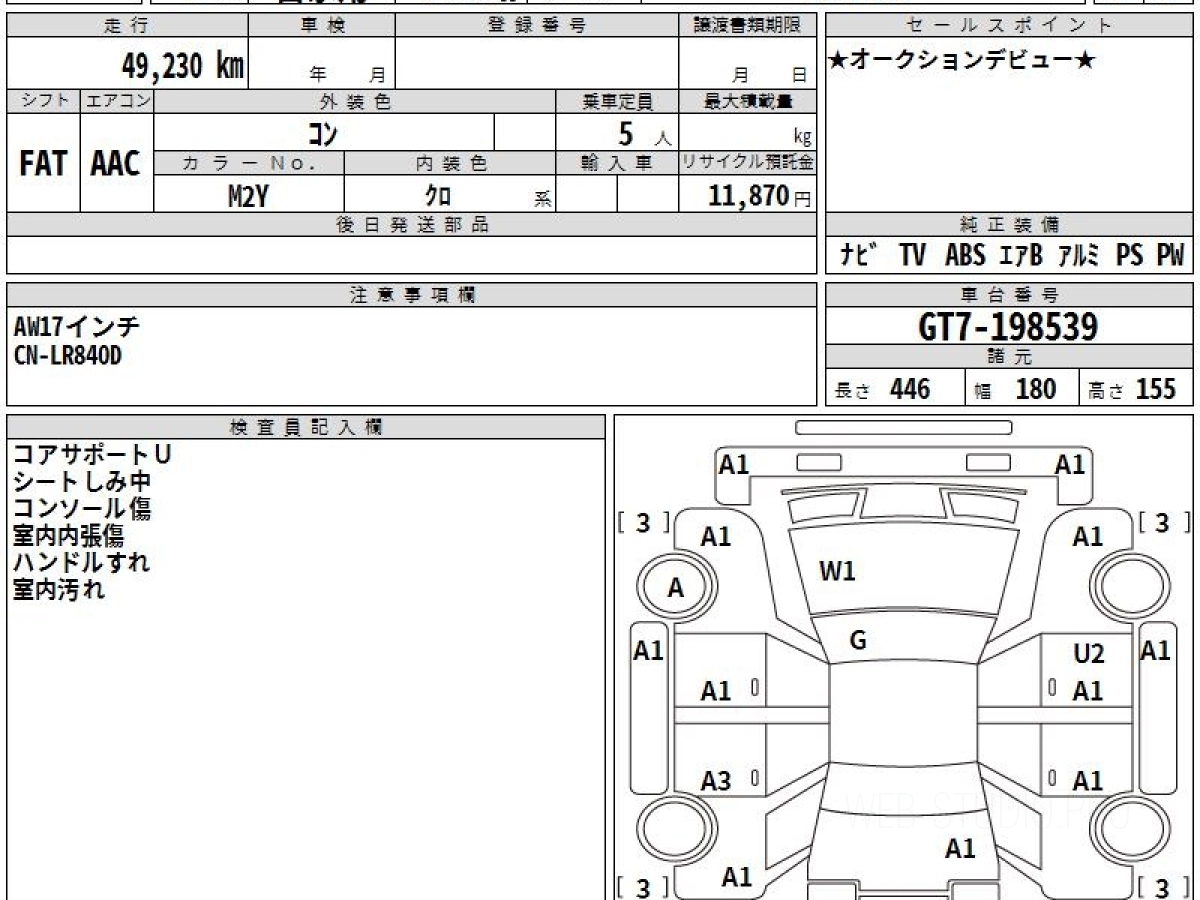Screen dimensions: 1200x900
Task: Select TV in the equipment list
Action: (x=911, y=255)
